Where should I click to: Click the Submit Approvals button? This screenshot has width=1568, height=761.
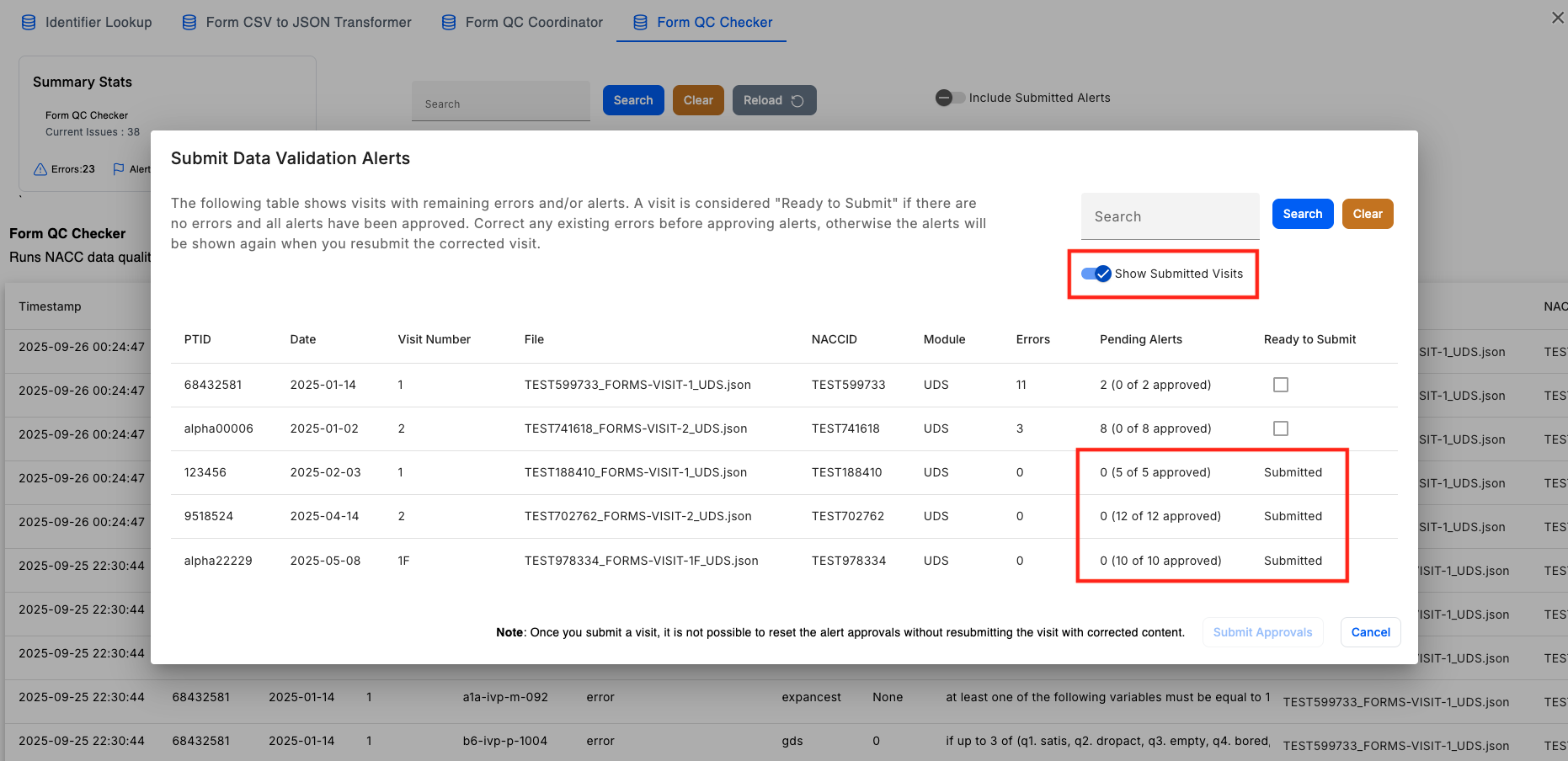coord(1262,632)
